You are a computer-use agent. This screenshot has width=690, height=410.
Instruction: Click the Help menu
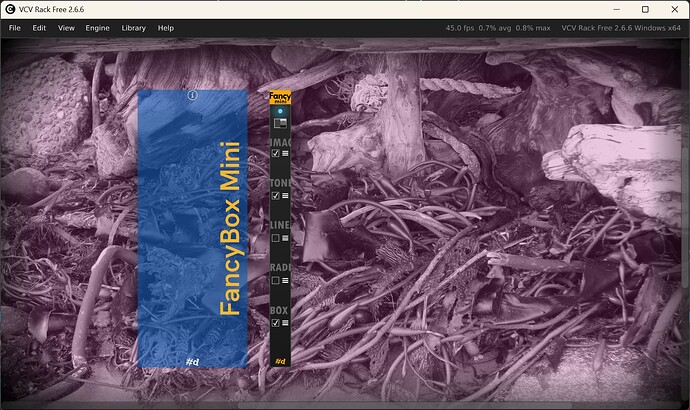click(x=166, y=28)
